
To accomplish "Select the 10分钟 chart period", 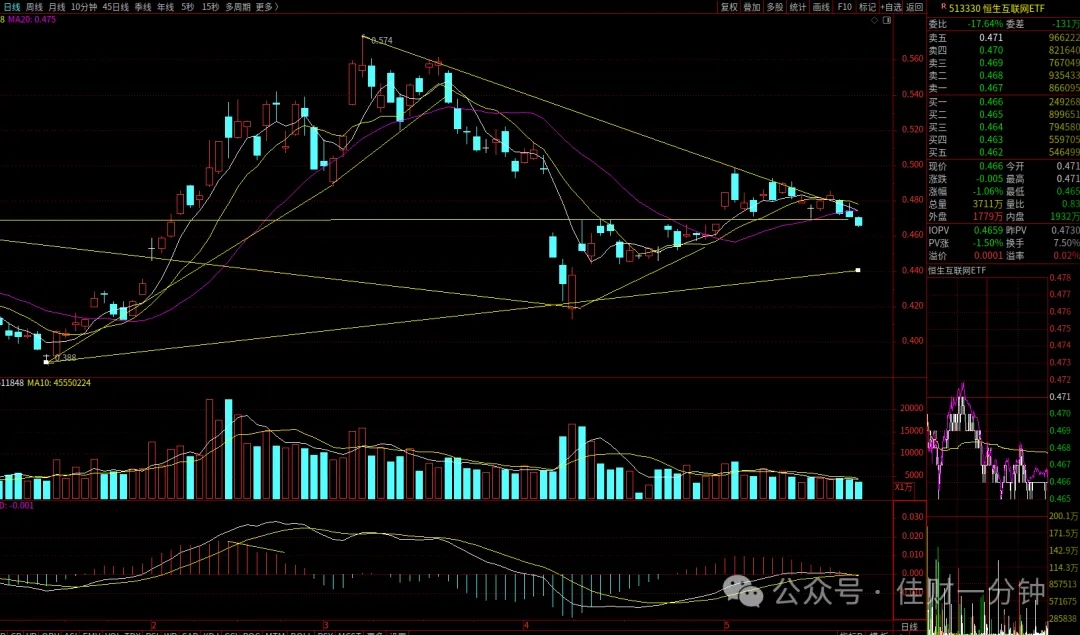I will (84, 7).
